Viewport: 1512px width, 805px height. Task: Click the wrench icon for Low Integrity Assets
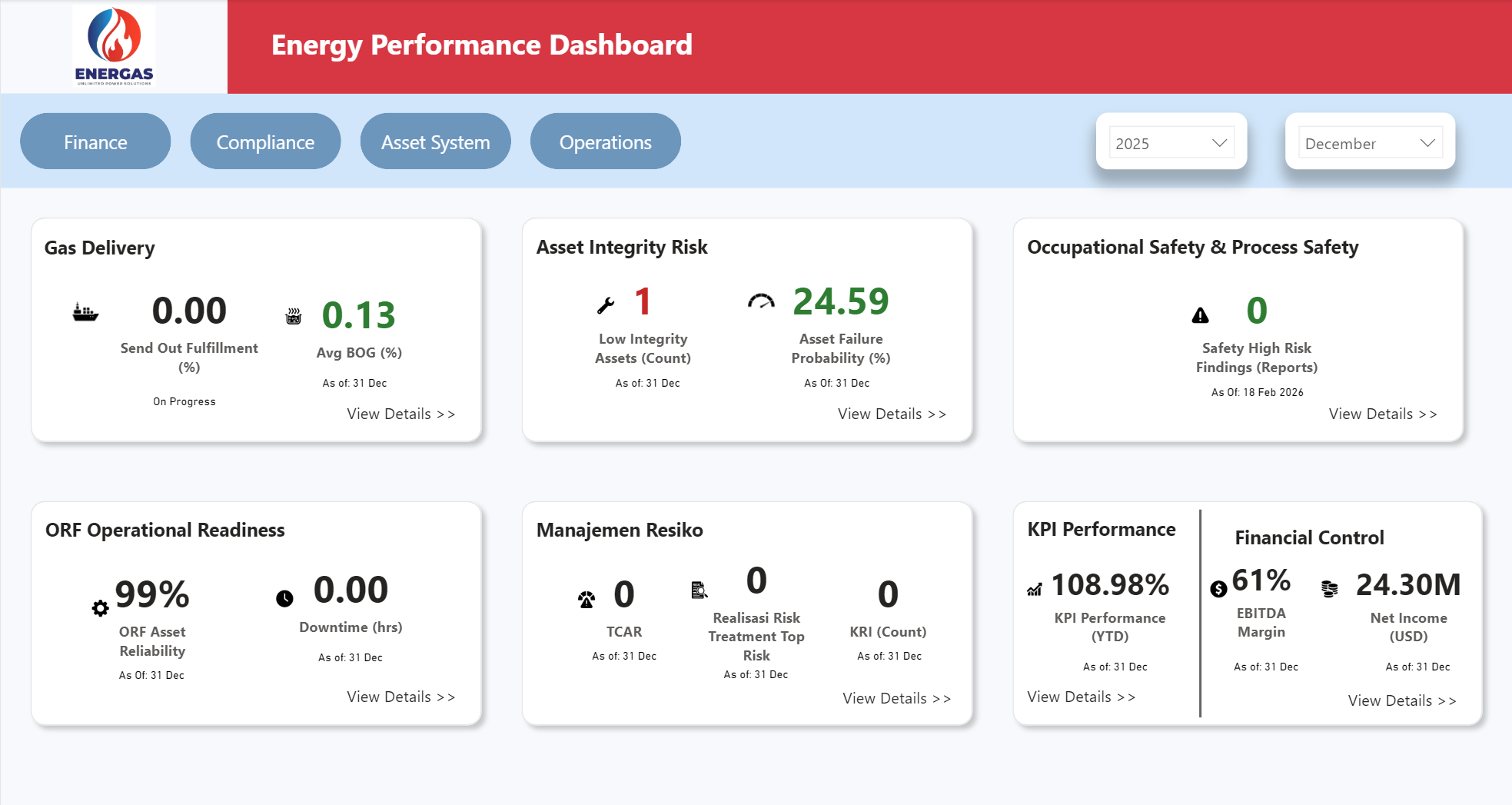pos(606,305)
